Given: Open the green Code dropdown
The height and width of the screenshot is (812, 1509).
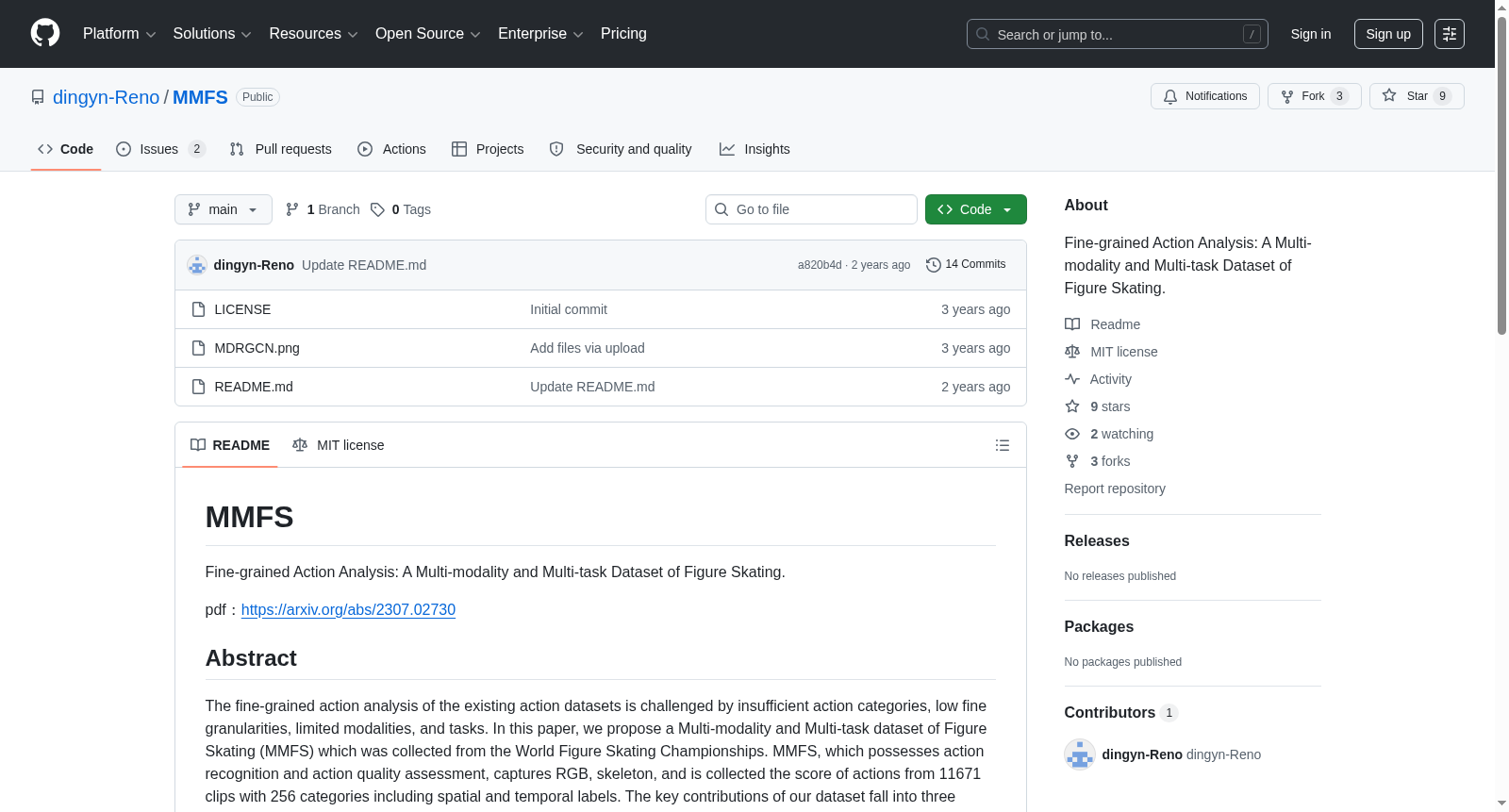Looking at the screenshot, I should click(x=975, y=209).
